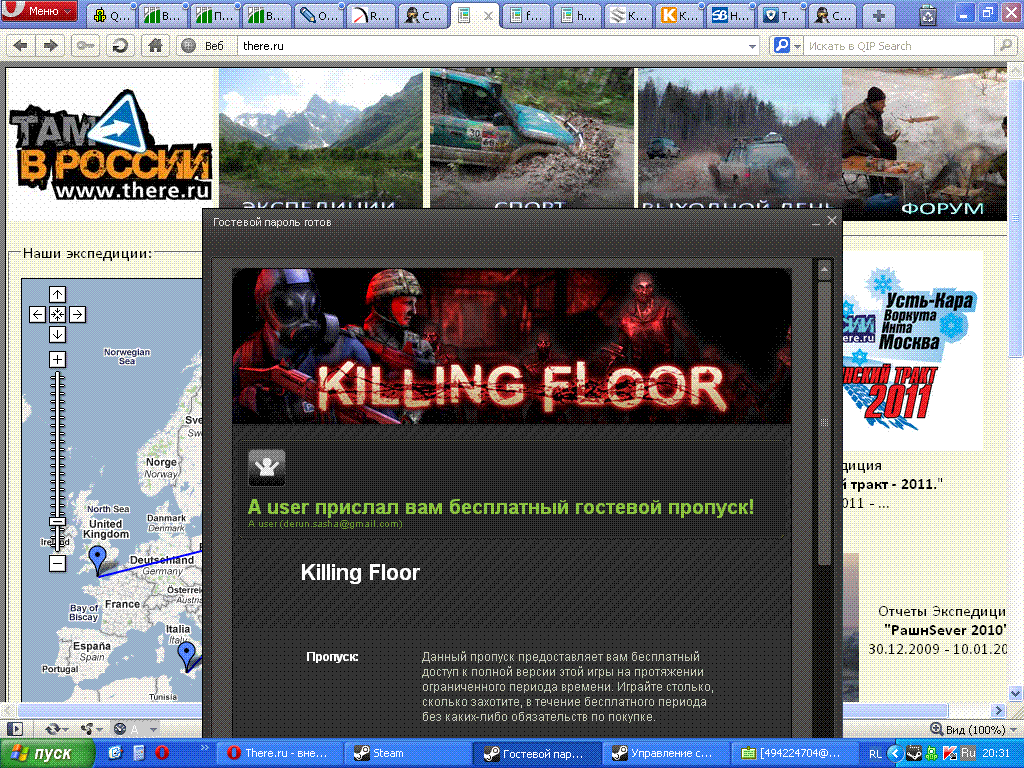This screenshot has width=1024, height=768.
Task: Open the Экспедиции section banner
Action: click(x=321, y=139)
